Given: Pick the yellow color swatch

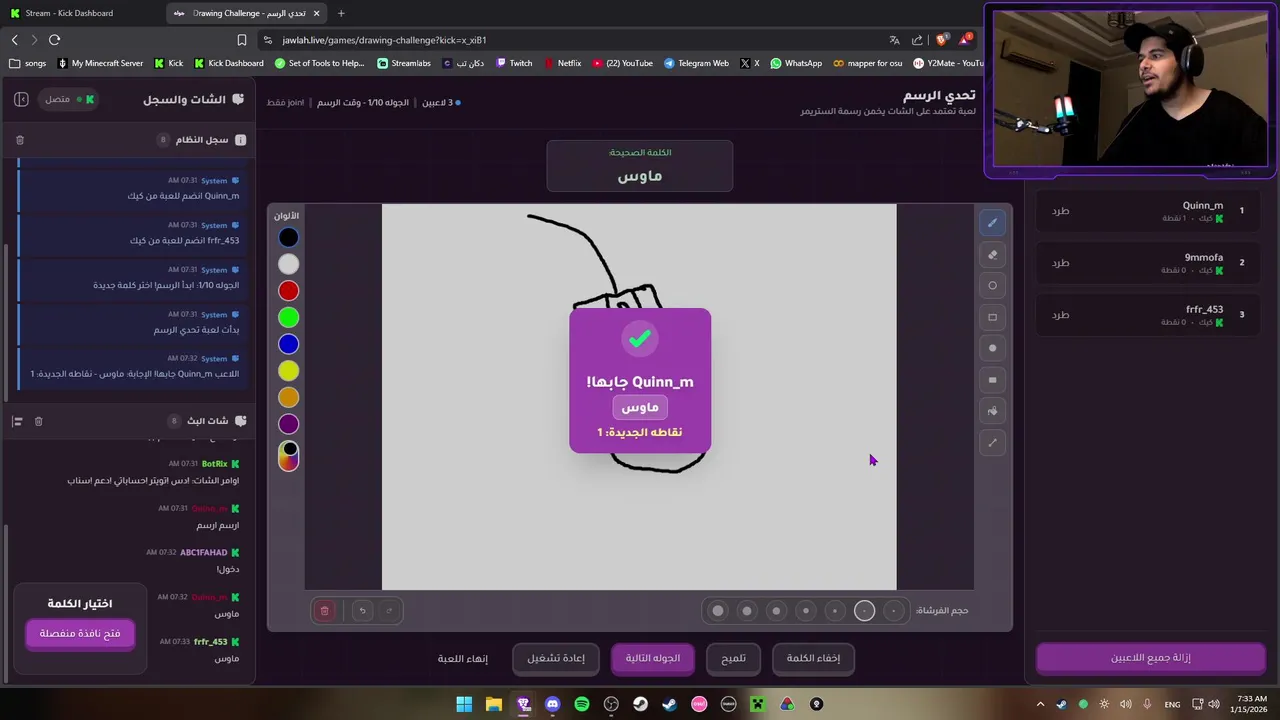Looking at the screenshot, I should (288, 371).
